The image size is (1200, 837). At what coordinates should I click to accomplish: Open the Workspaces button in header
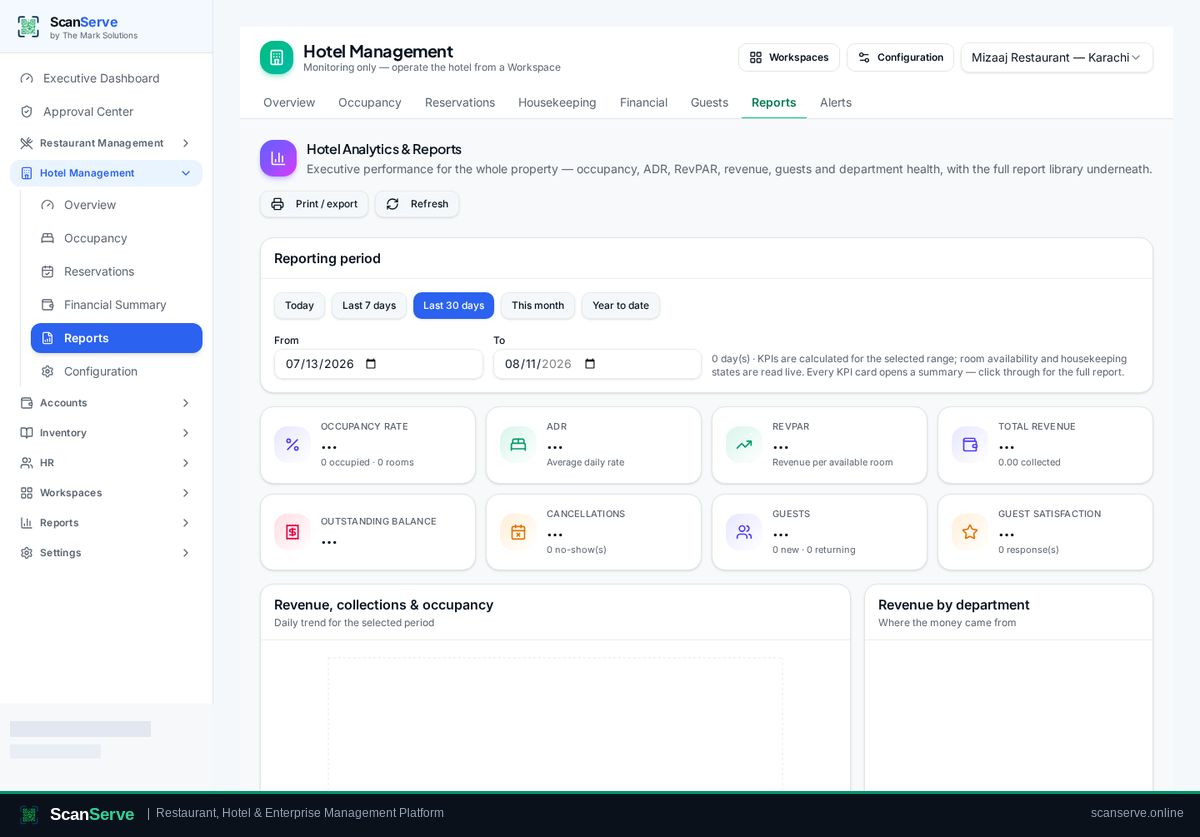(789, 58)
